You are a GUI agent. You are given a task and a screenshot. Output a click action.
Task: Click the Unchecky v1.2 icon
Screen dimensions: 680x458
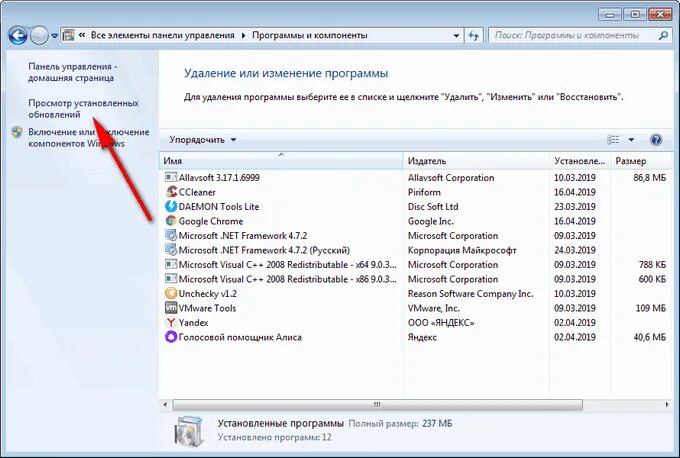click(171, 294)
